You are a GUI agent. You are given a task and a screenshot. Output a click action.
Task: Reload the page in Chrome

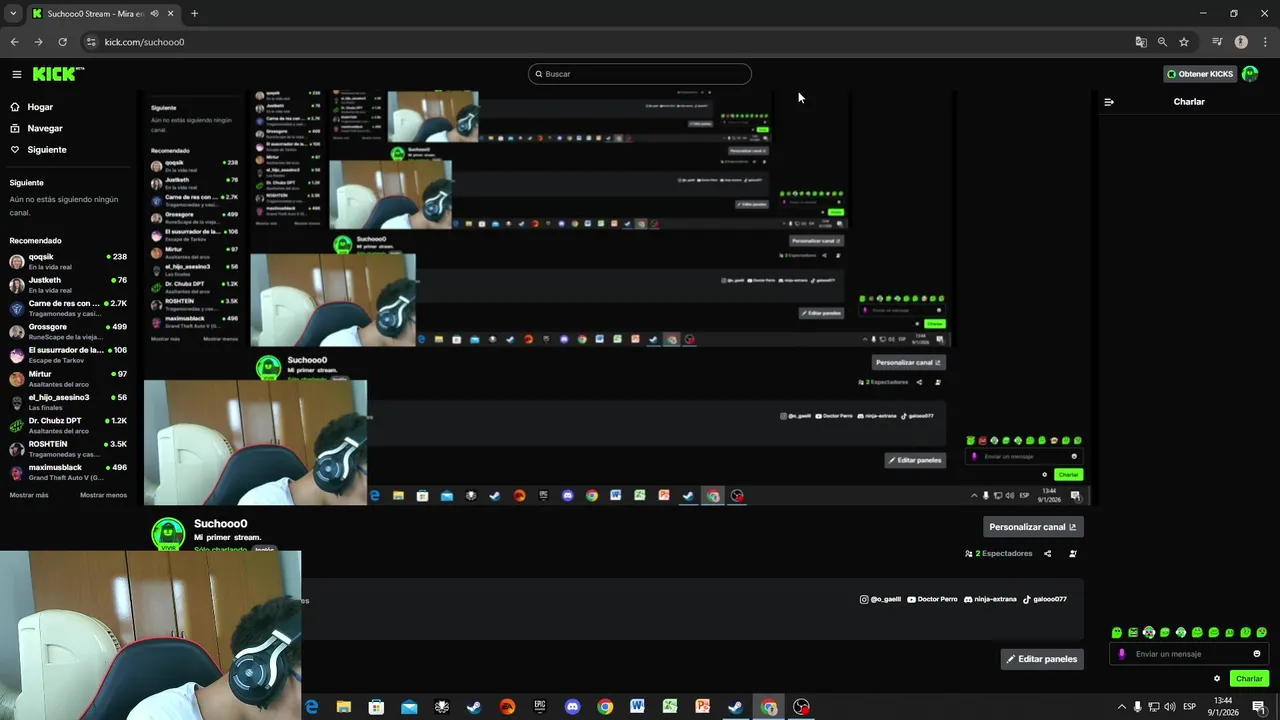(x=62, y=42)
